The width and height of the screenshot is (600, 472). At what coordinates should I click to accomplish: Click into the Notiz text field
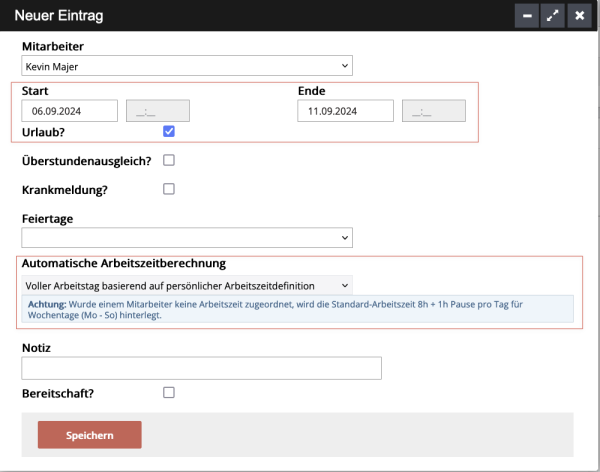(x=202, y=369)
